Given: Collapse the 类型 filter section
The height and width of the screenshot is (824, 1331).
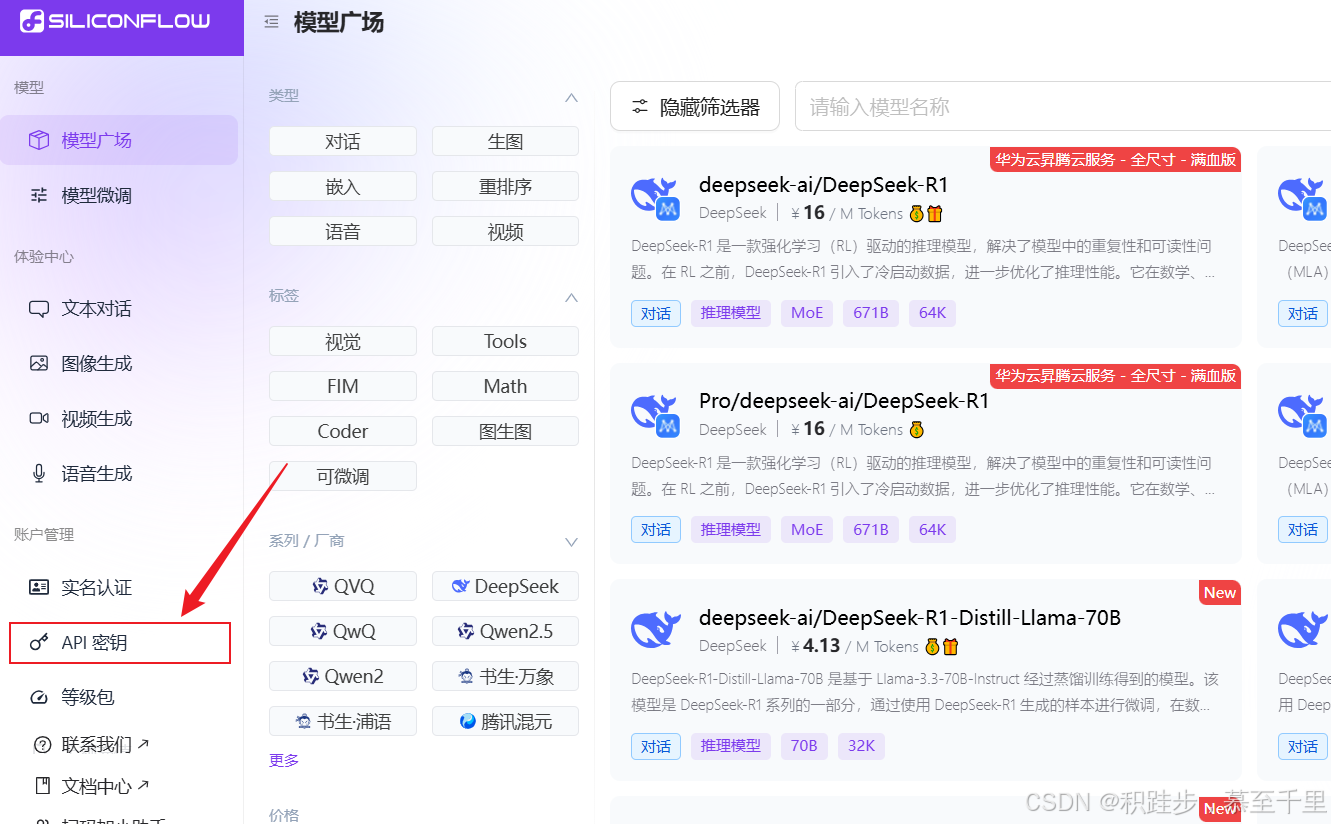Looking at the screenshot, I should pyautogui.click(x=571, y=97).
